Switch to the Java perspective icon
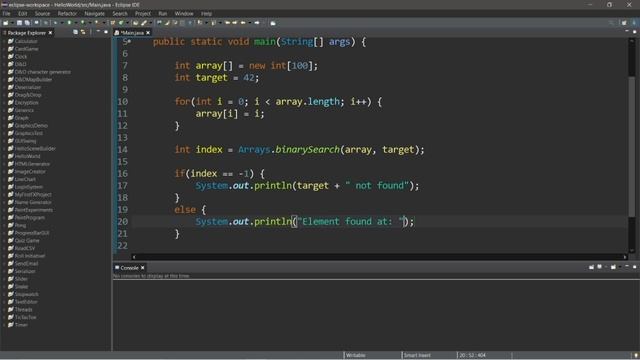The height and width of the screenshot is (360, 640). click(635, 23)
